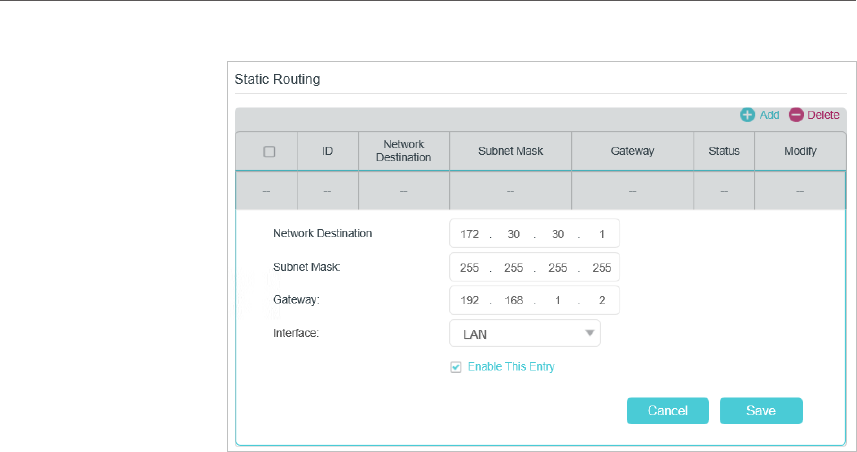Image resolution: width=857 pixels, height=452 pixels.
Task: Click Subnet Mask first octet field
Action: point(470,268)
